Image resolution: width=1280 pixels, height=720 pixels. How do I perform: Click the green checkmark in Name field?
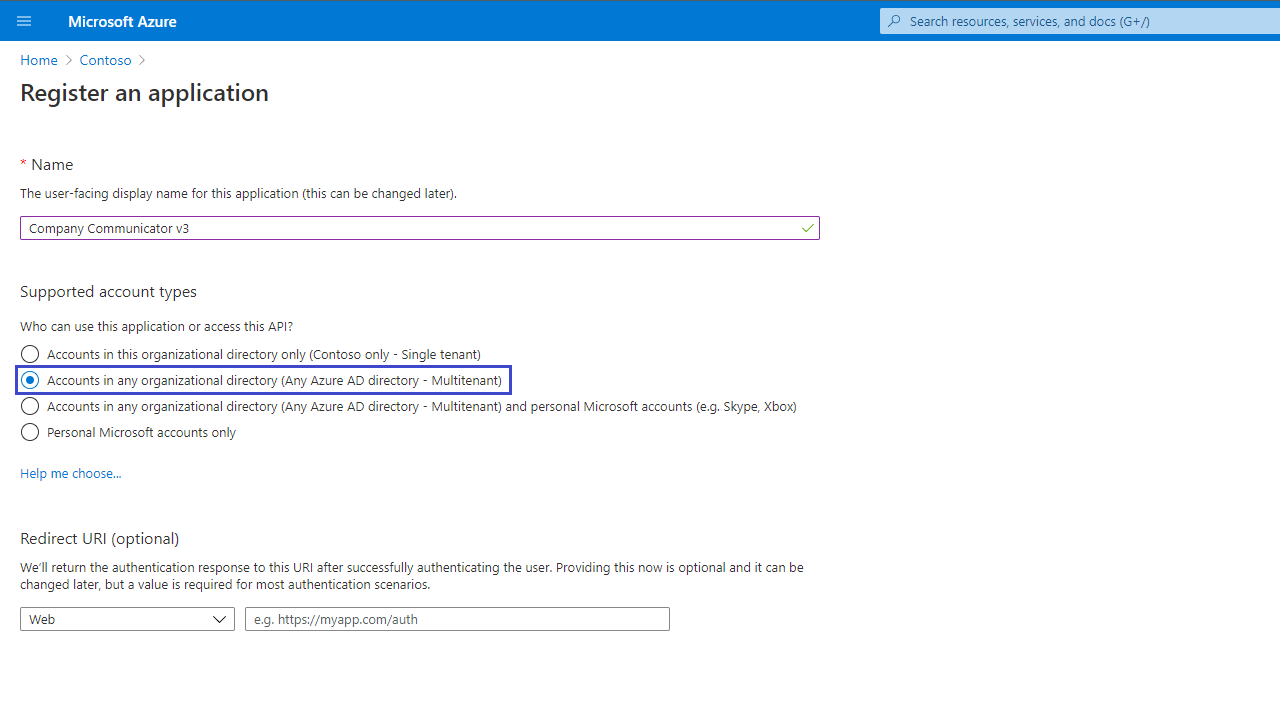coord(807,228)
